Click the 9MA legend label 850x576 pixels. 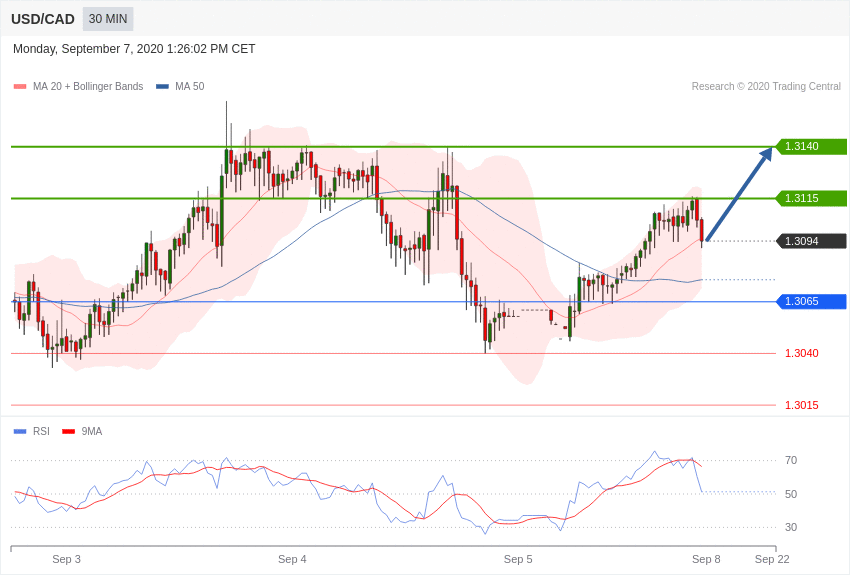coord(92,431)
